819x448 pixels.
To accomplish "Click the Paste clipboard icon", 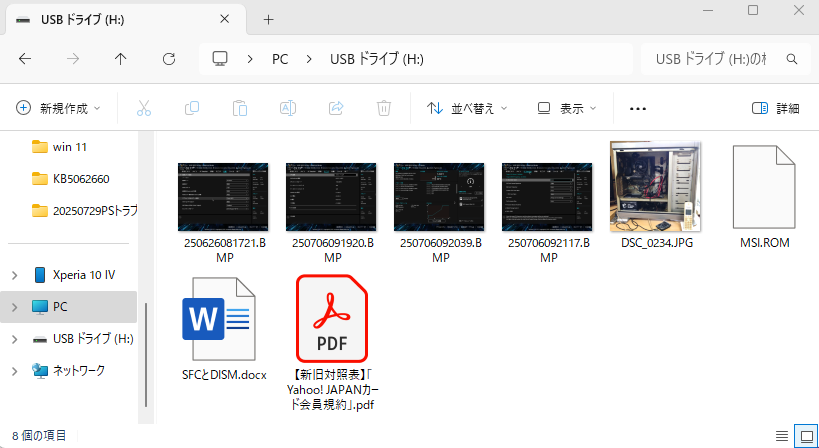I will (240, 108).
